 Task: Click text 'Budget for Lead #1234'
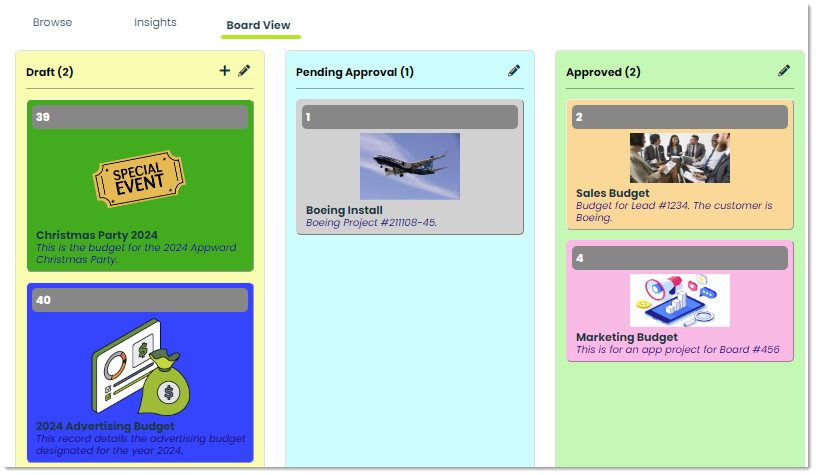click(x=631, y=206)
